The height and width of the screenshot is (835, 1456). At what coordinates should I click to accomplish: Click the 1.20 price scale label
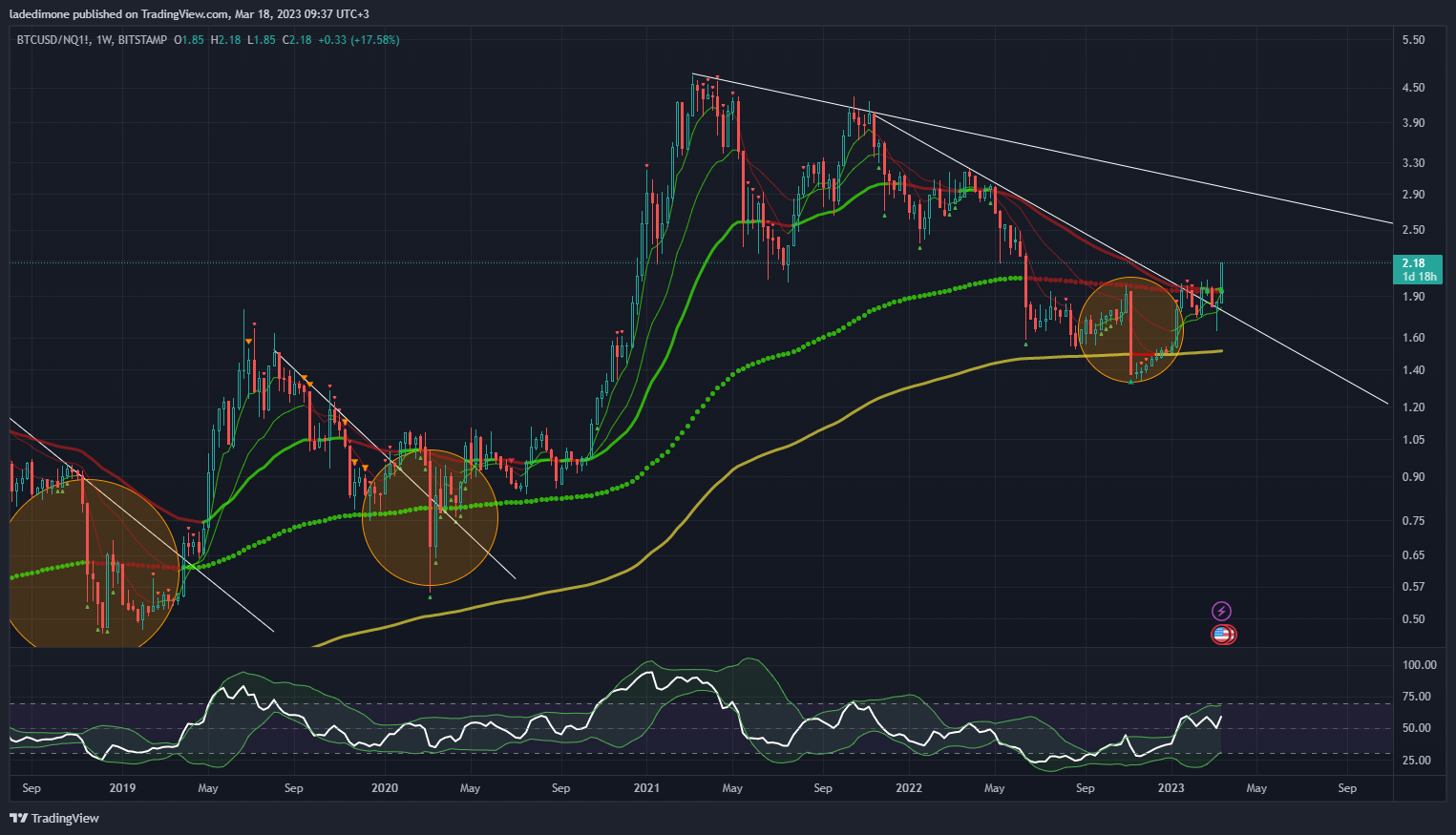[1413, 407]
